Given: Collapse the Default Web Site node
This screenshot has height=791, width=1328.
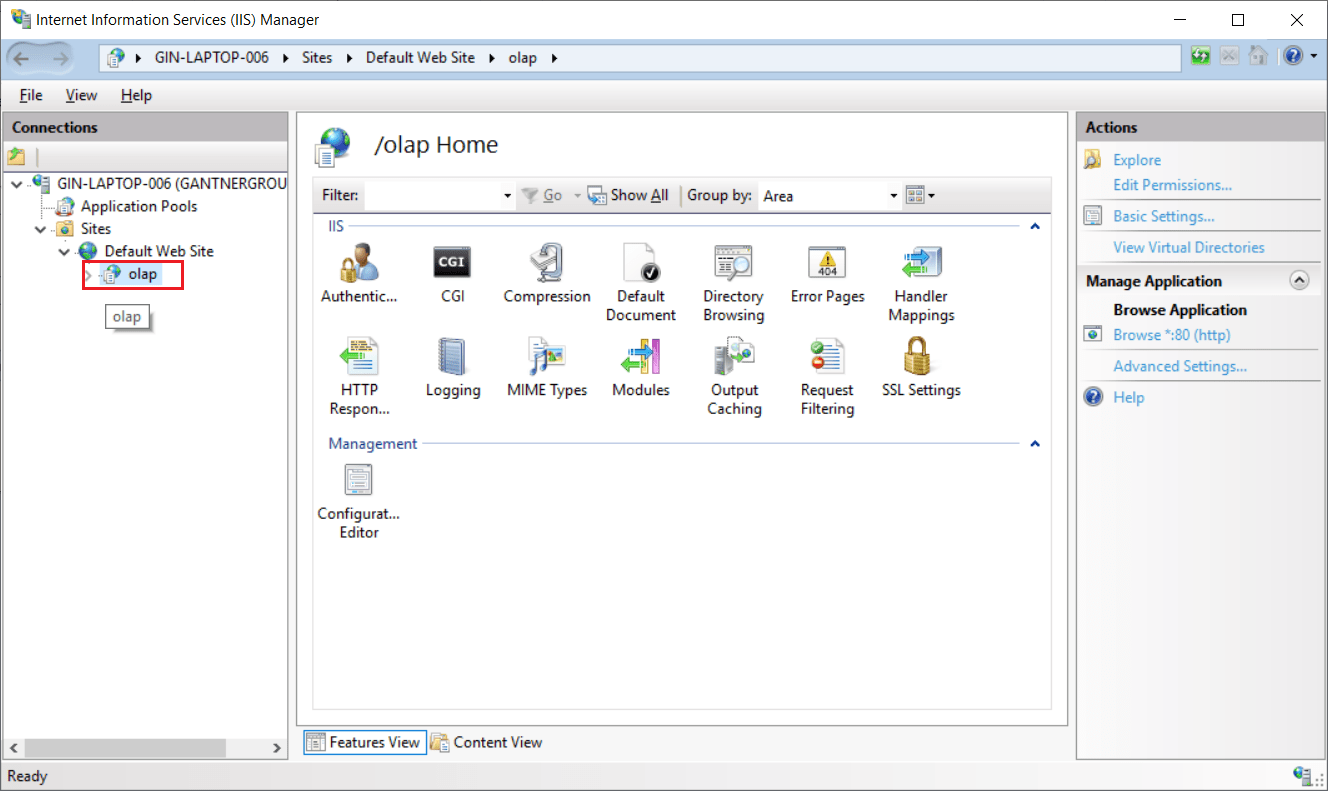Looking at the screenshot, I should click(64, 251).
